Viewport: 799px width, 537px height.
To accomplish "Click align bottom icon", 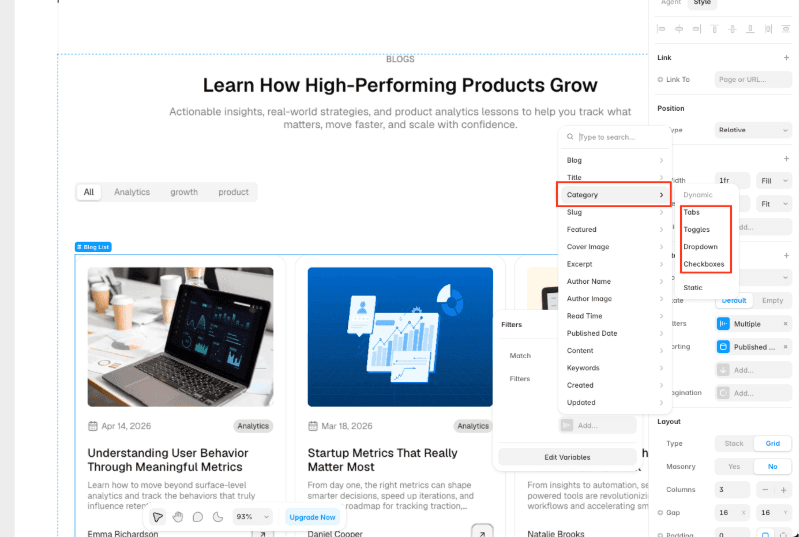I will [x=750, y=29].
